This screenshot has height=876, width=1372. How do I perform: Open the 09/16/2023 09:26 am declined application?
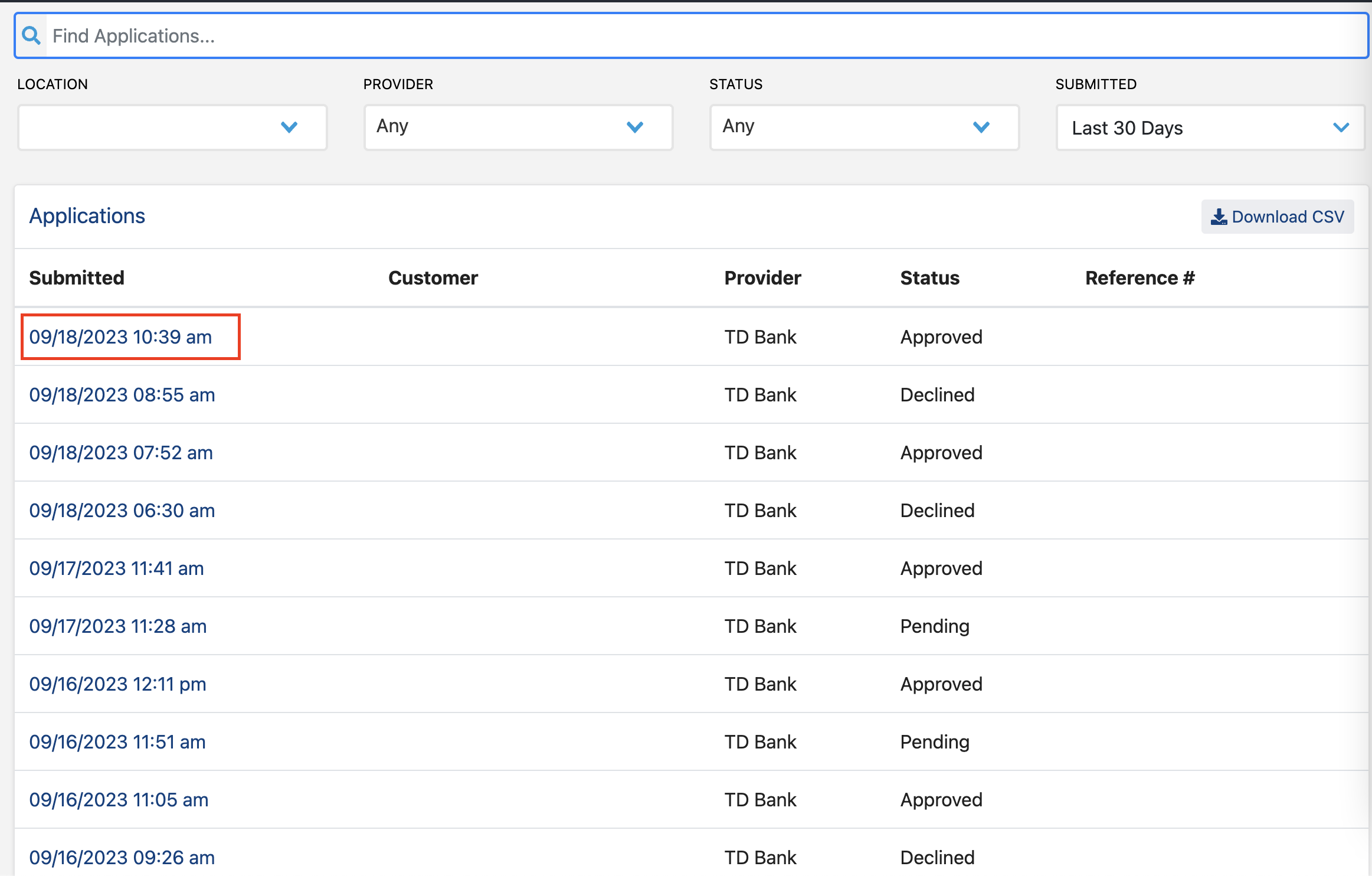tap(122, 858)
